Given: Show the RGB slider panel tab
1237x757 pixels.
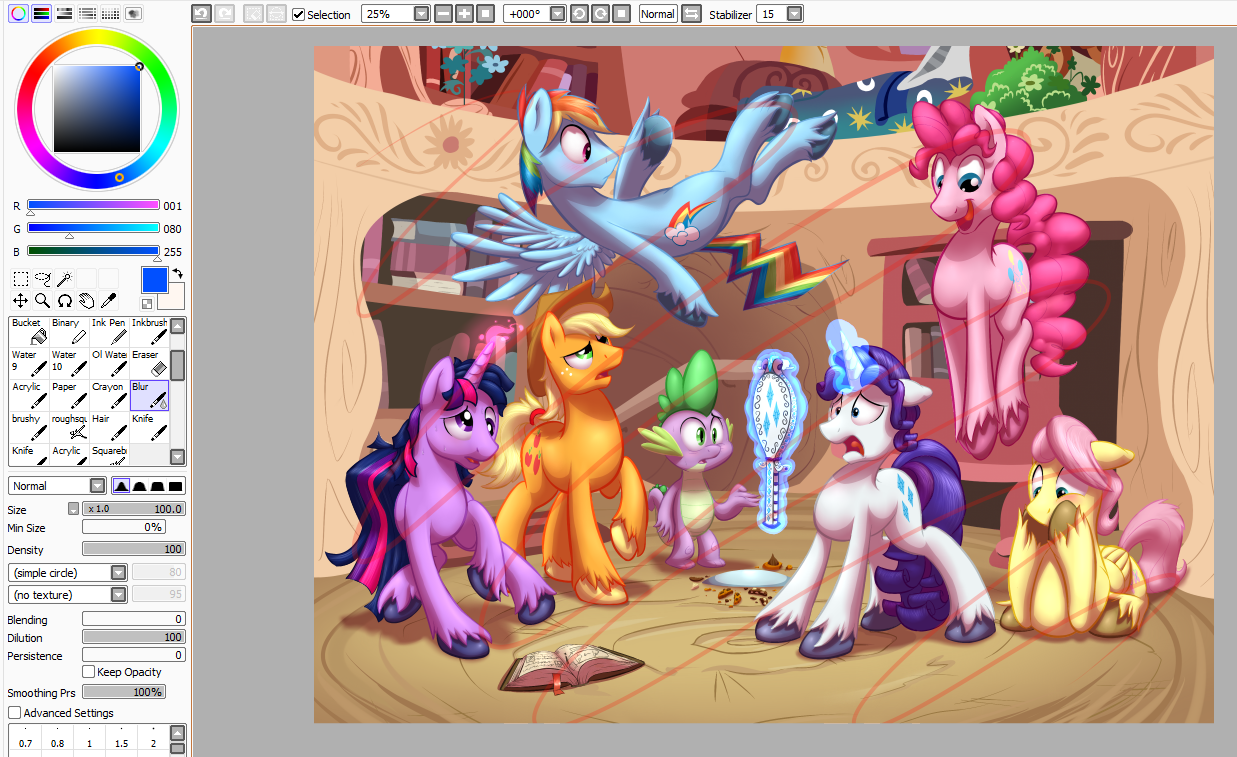Looking at the screenshot, I should click(41, 13).
